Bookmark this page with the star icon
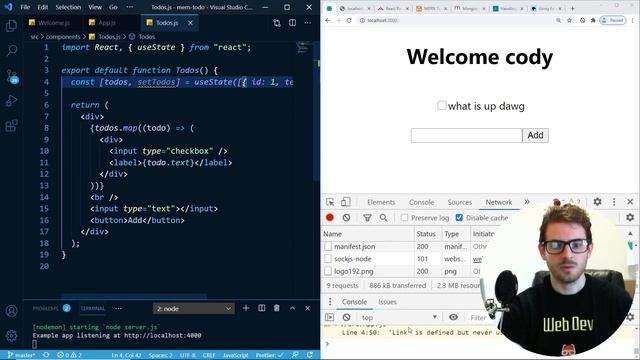Image resolution: width=640 pixels, height=360 pixels. click(569, 20)
